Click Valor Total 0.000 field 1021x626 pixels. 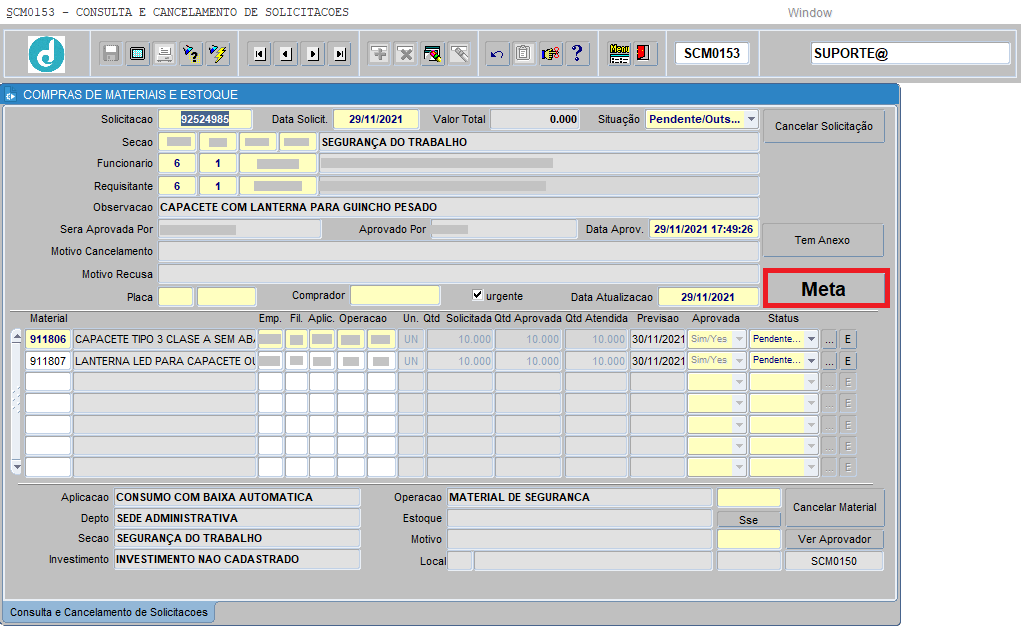click(x=535, y=119)
